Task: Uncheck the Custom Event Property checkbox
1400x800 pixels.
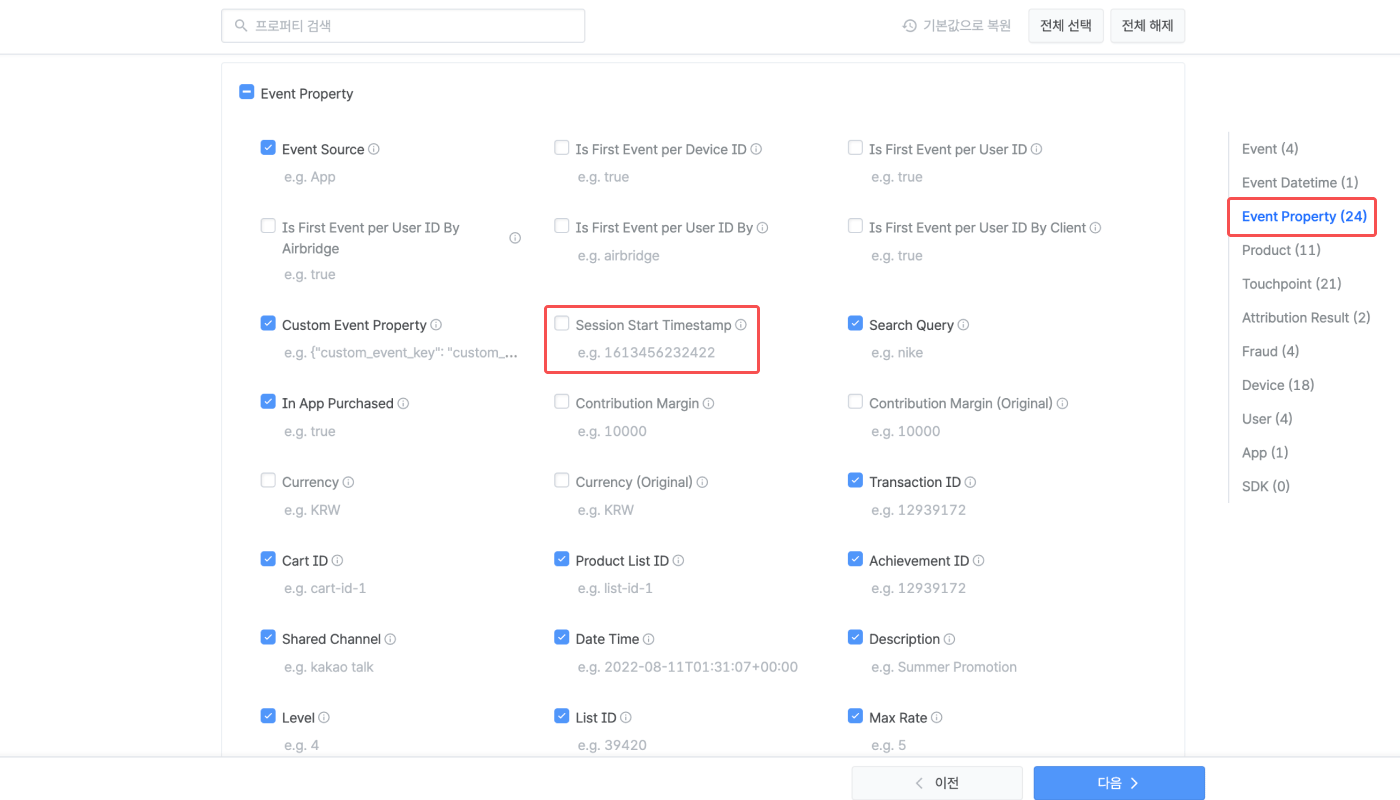Action: [268, 324]
